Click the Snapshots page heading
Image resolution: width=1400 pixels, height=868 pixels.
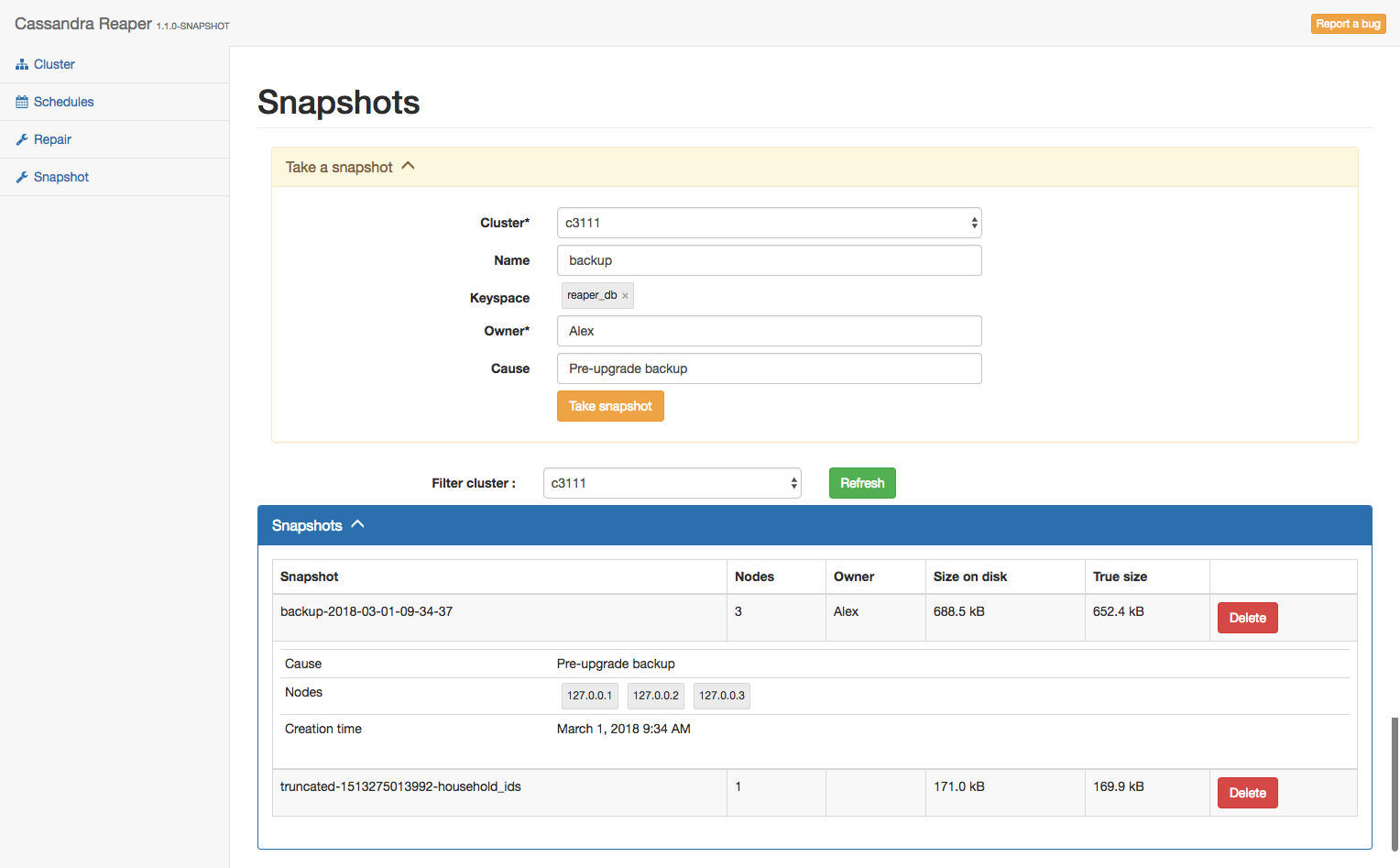pyautogui.click(x=339, y=102)
